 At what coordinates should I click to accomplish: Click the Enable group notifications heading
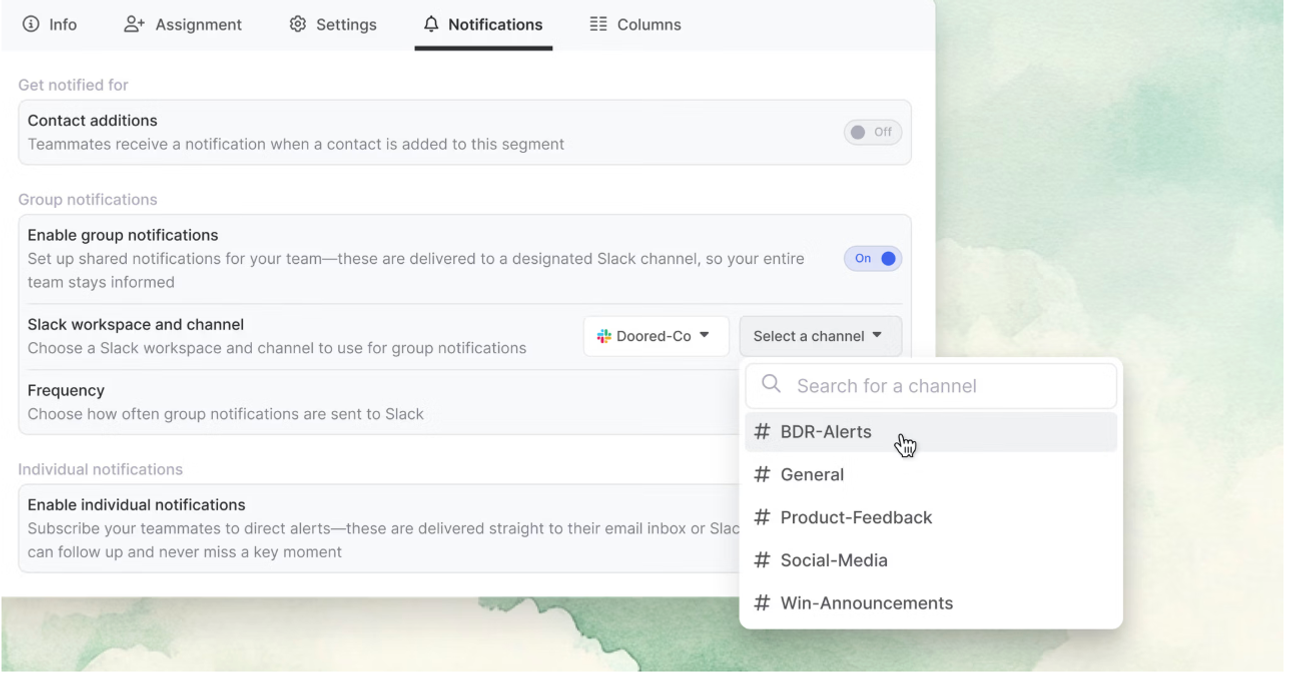[x=123, y=235]
